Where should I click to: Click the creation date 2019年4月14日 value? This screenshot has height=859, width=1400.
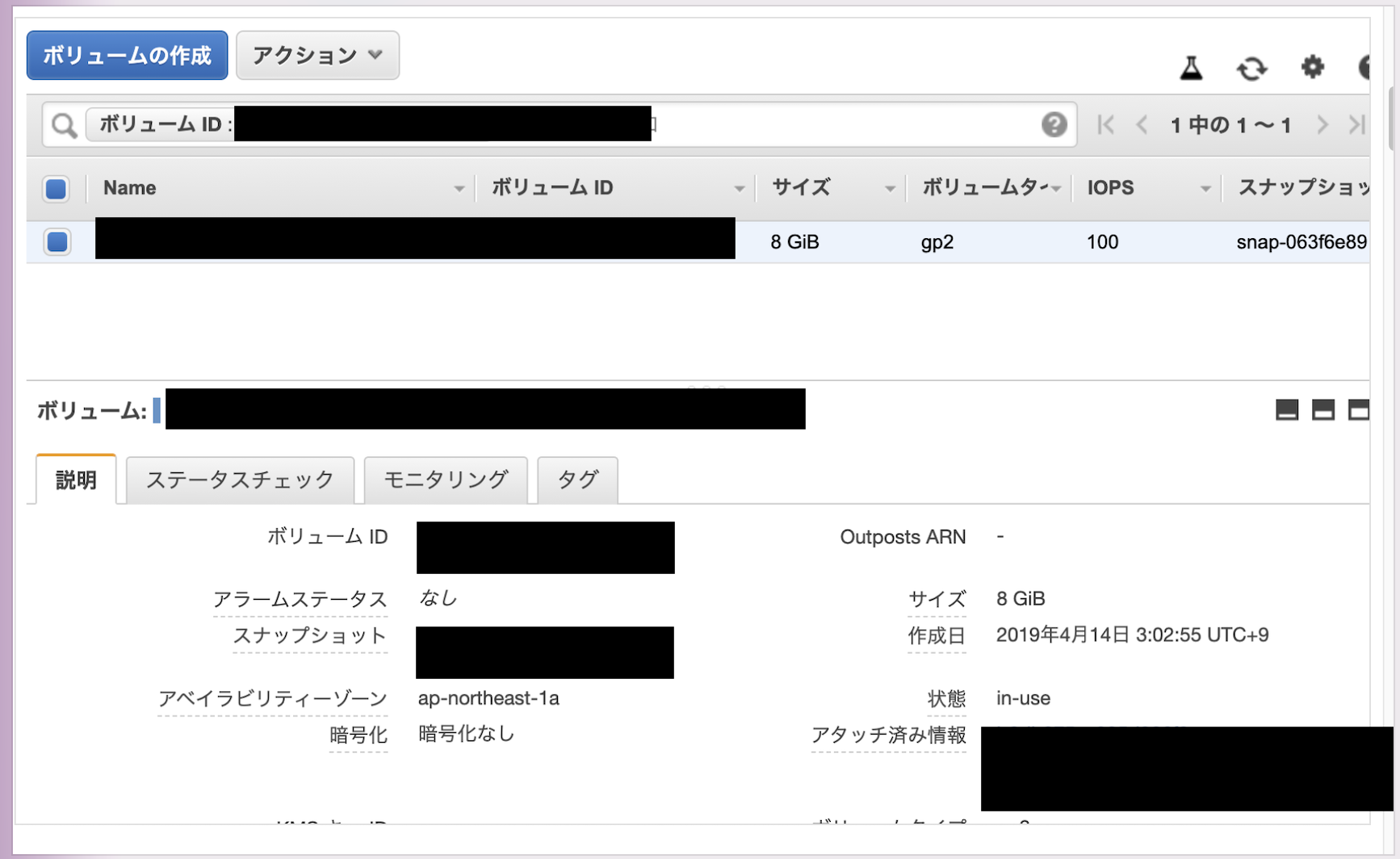pos(1132,635)
